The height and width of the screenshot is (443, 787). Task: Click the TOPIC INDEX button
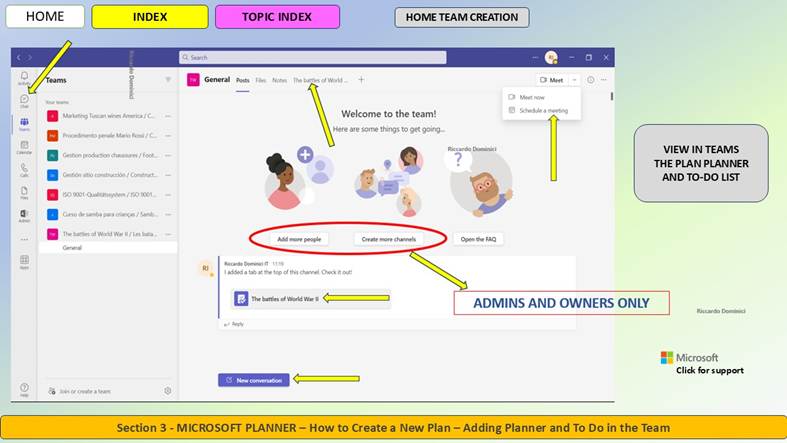pyautogui.click(x=277, y=17)
